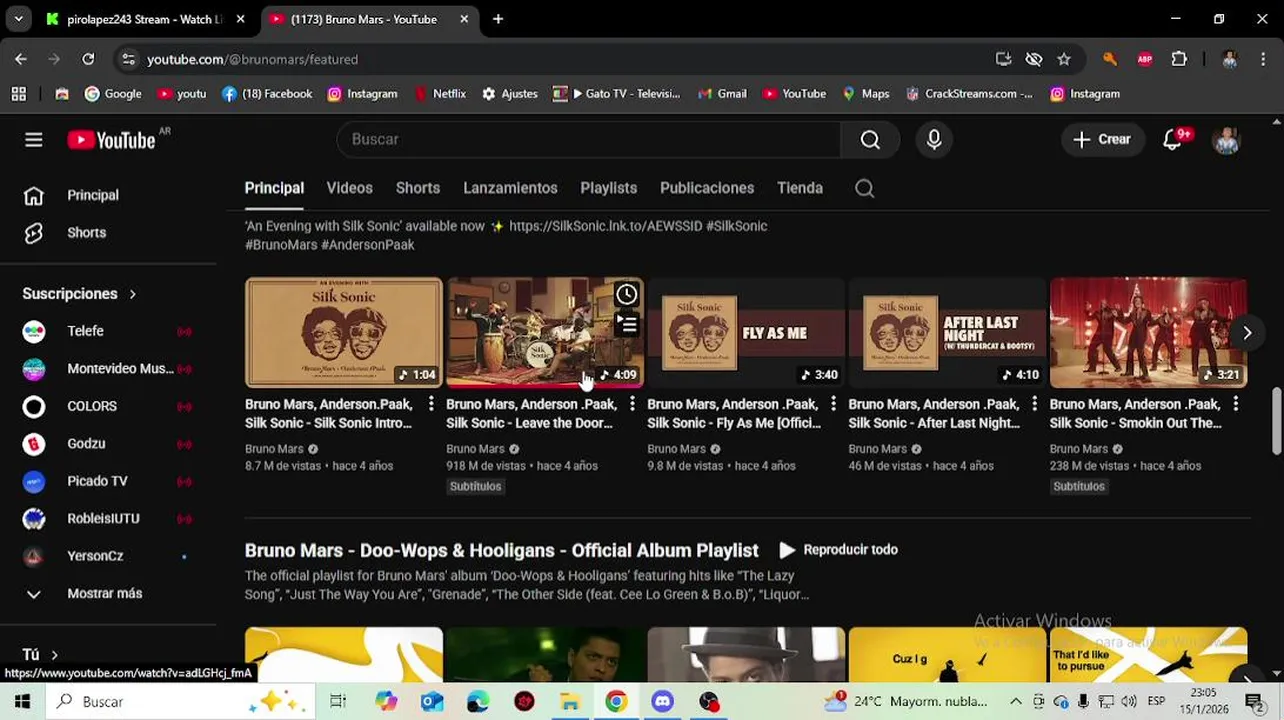Image resolution: width=1284 pixels, height=720 pixels.
Task: Open the account avatar menu
Action: pyautogui.click(x=1226, y=140)
